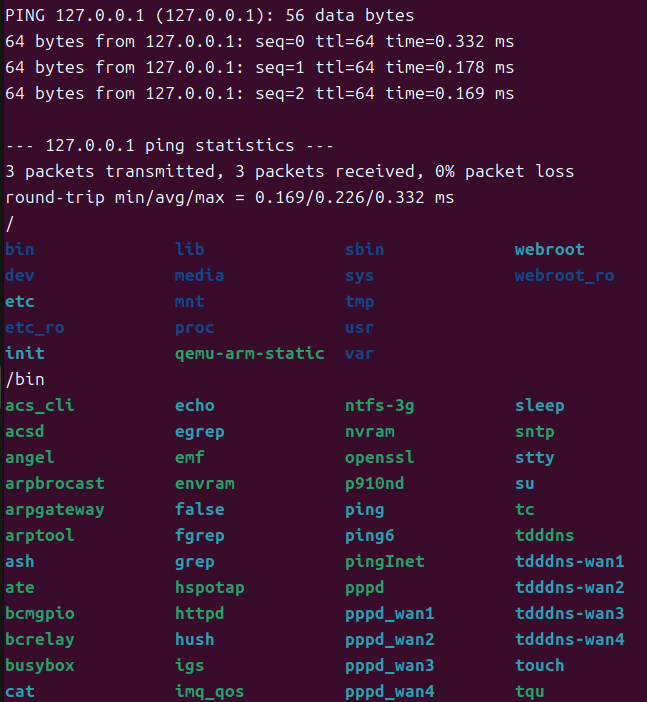Click the webroot directory name
Image resolution: width=647 pixels, height=702 pixels.
pyautogui.click(x=549, y=249)
